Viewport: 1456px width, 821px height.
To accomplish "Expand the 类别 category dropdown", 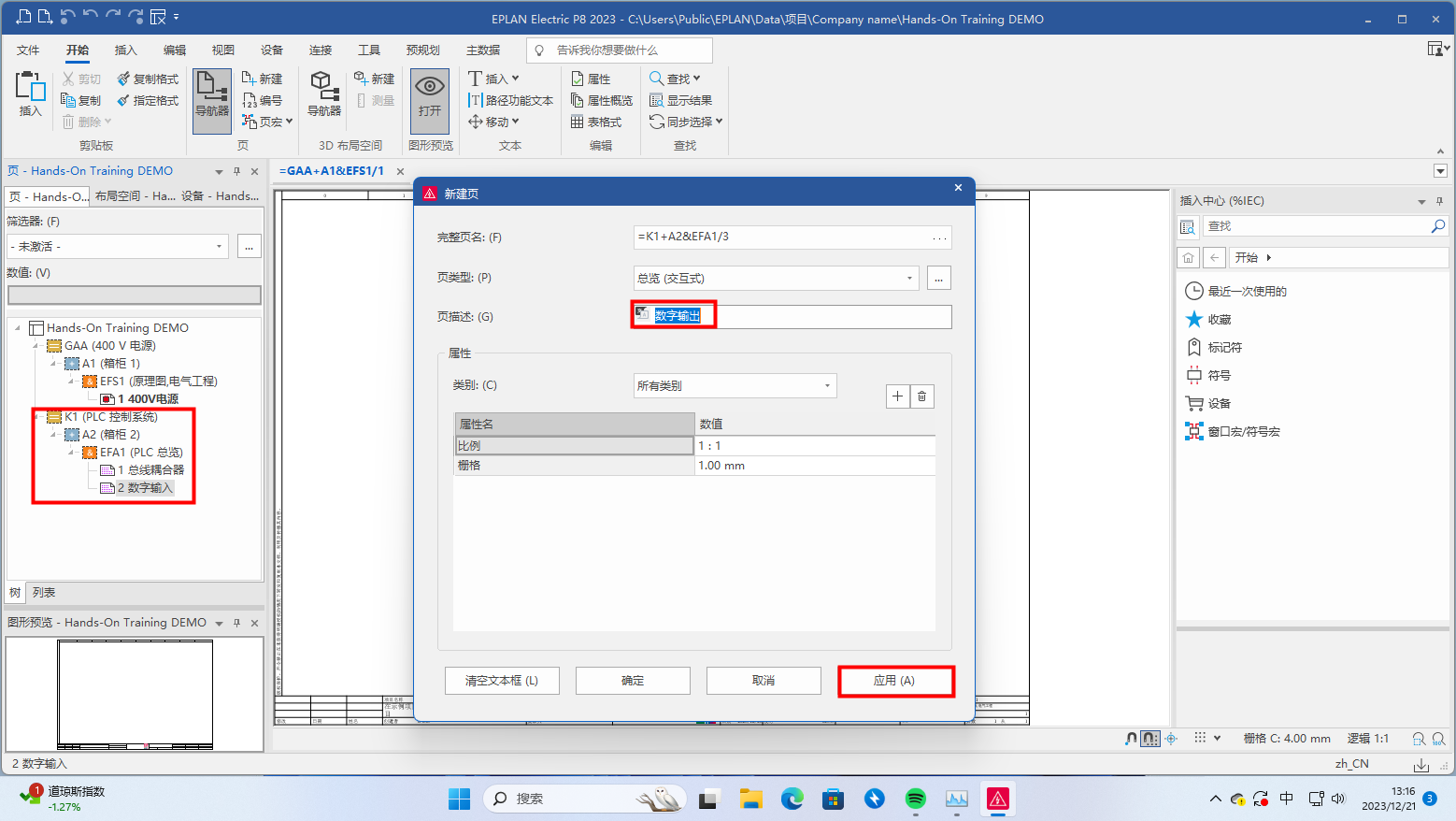I will tap(827, 386).
